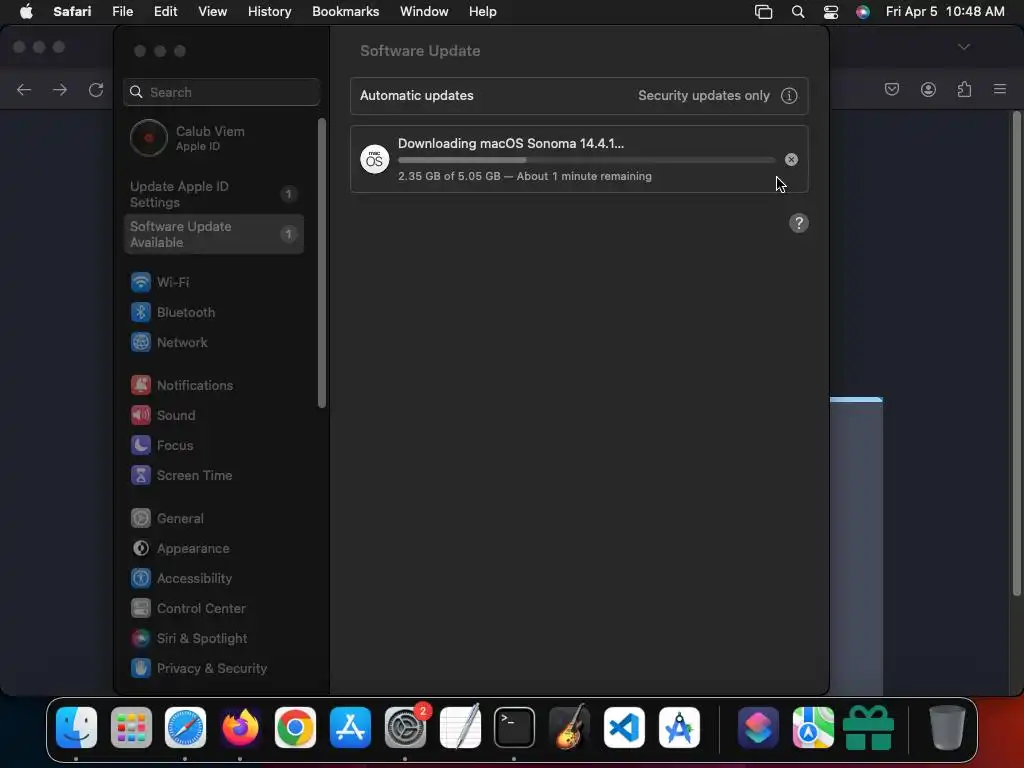
Task: Open Google Chrome from the Dock
Action: tap(295, 728)
